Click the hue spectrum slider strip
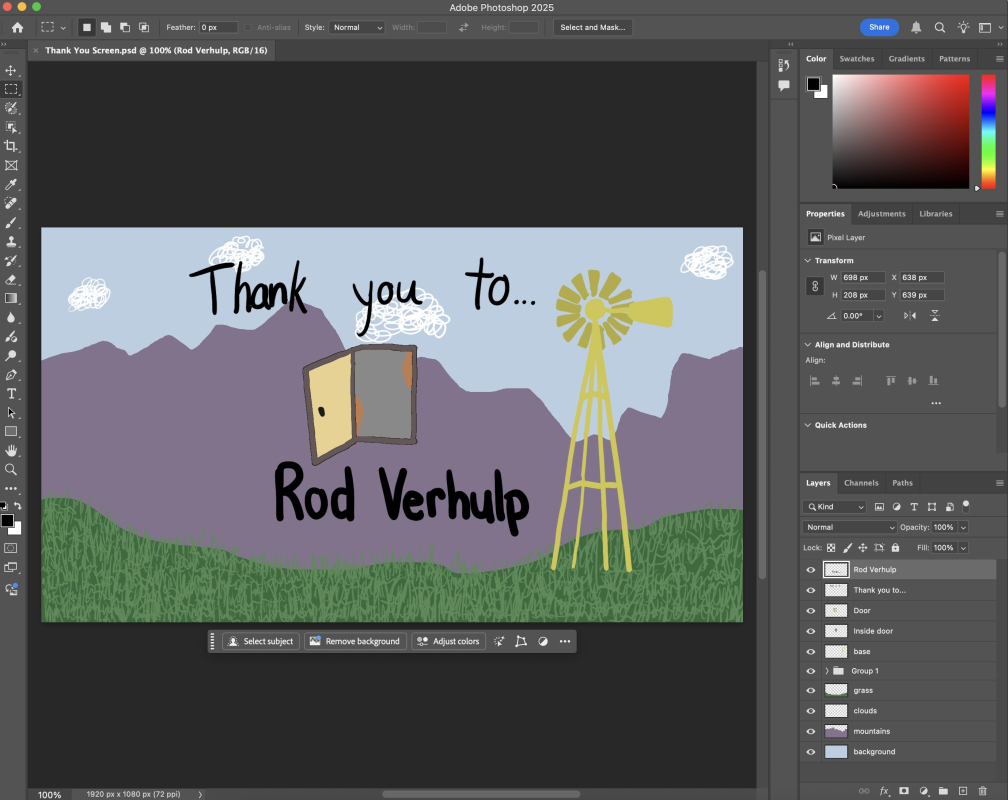Image resolution: width=1008 pixels, height=800 pixels. [987, 132]
